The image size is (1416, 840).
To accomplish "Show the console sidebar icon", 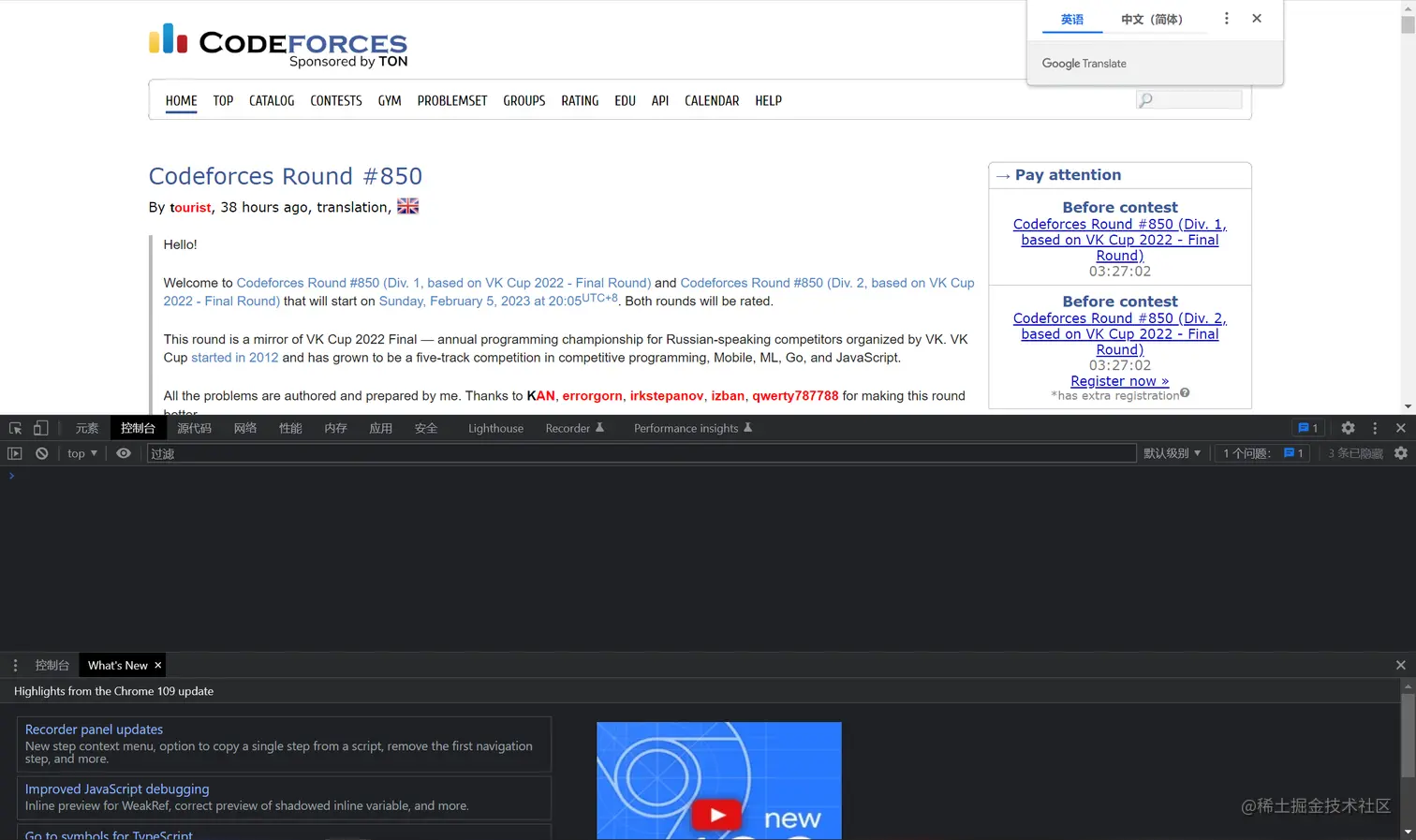I will (15, 453).
